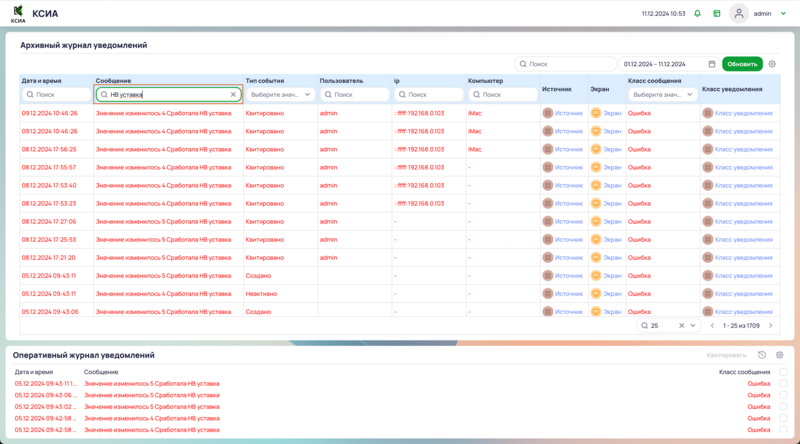Tick the select-all checkbox in operative journal header
This screenshot has width=800, height=444.
point(783,372)
